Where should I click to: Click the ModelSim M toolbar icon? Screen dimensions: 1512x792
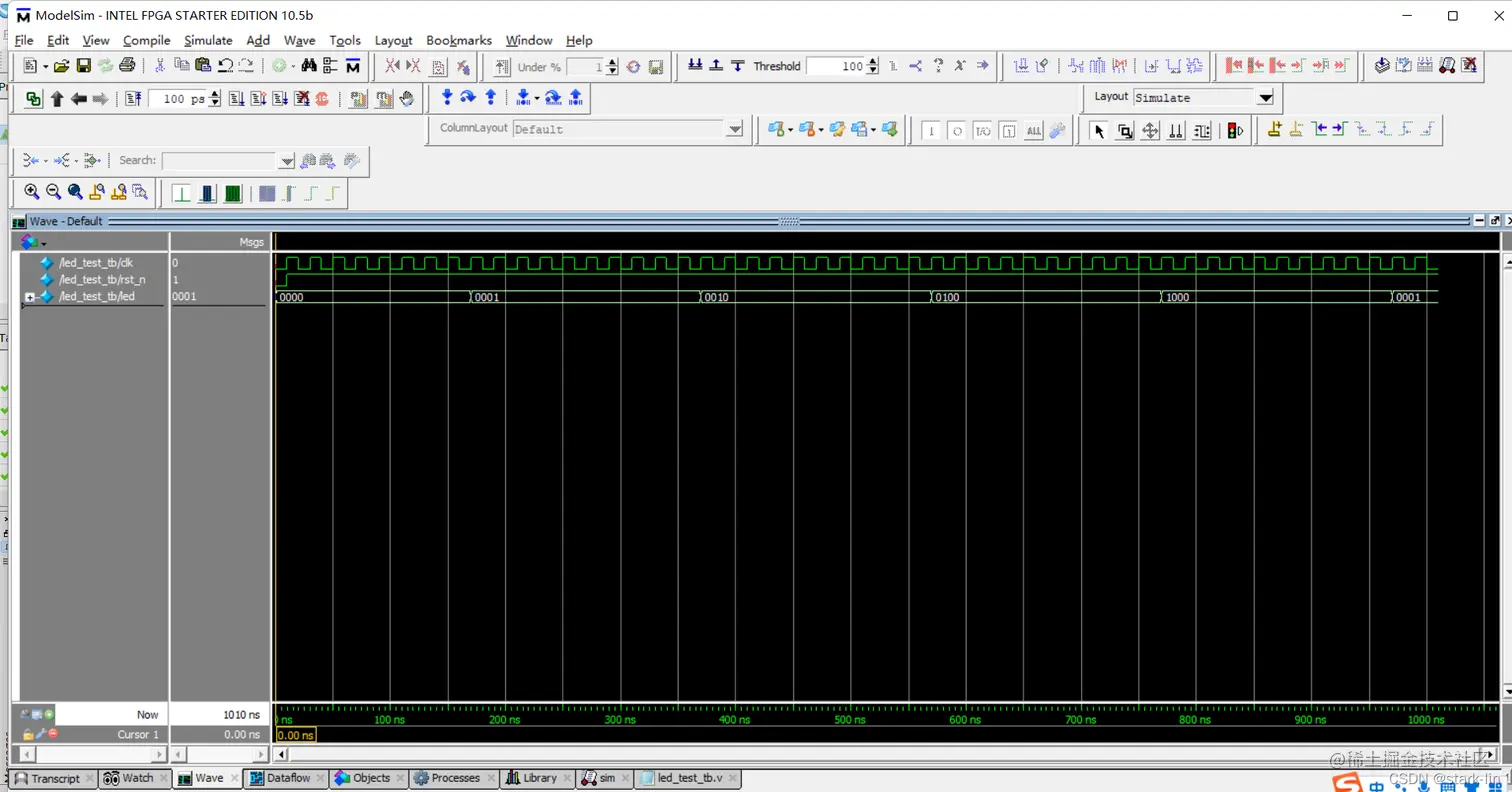tap(353, 66)
